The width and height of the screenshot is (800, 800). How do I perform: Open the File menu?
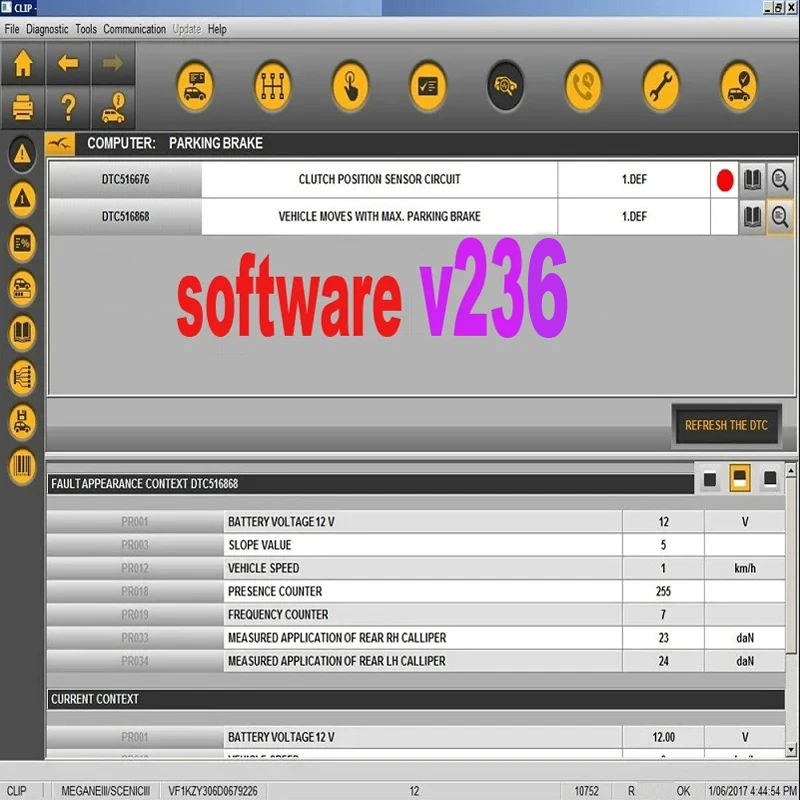pos(12,29)
